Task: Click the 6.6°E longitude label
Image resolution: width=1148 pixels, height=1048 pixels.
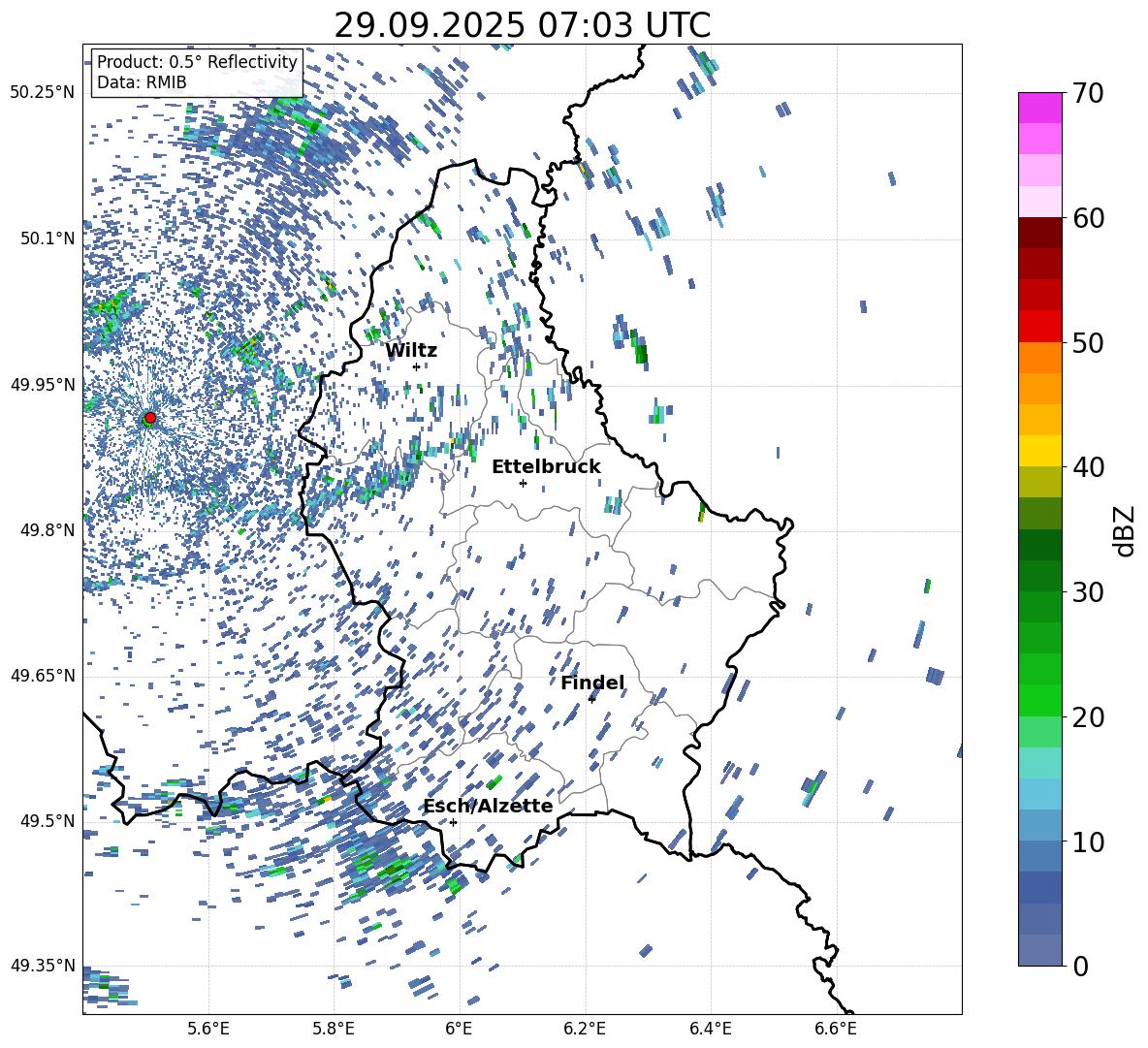Action: click(x=836, y=1030)
